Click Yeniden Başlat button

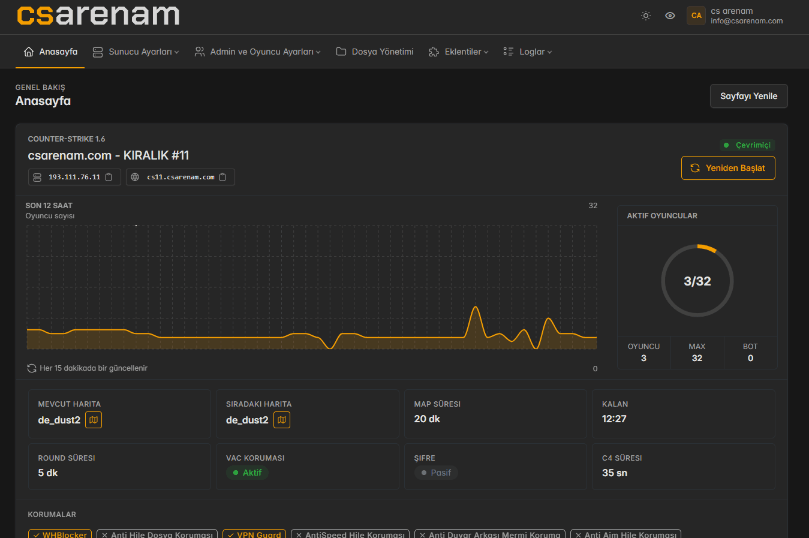pos(728,168)
